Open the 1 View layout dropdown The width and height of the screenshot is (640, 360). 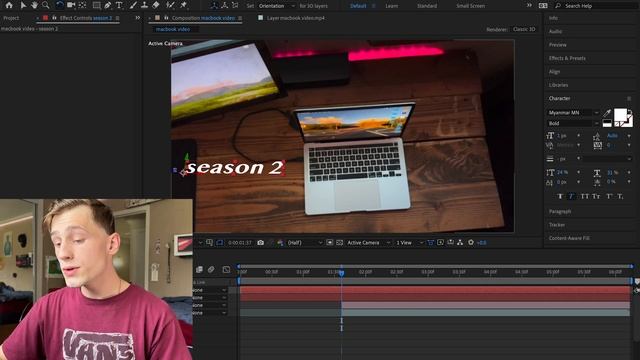tap(409, 242)
